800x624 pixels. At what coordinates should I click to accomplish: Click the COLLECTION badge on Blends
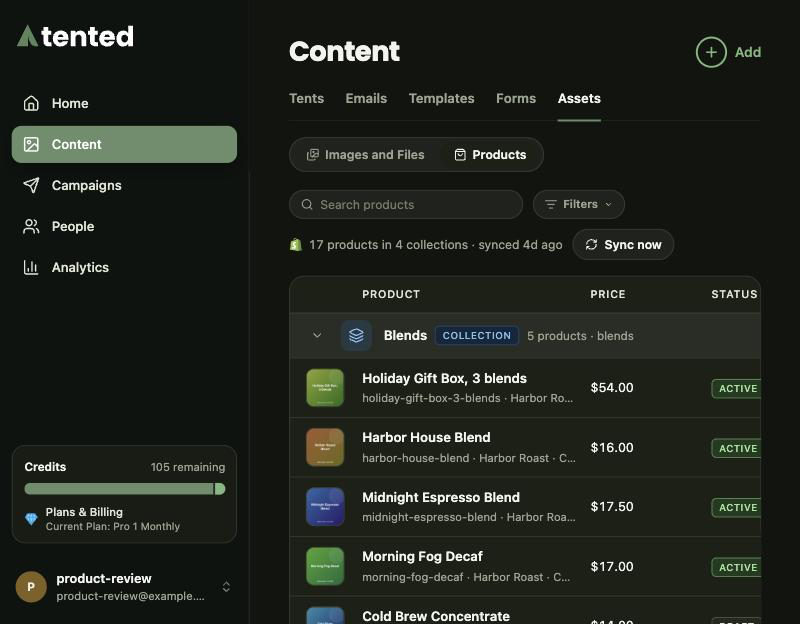tap(477, 336)
